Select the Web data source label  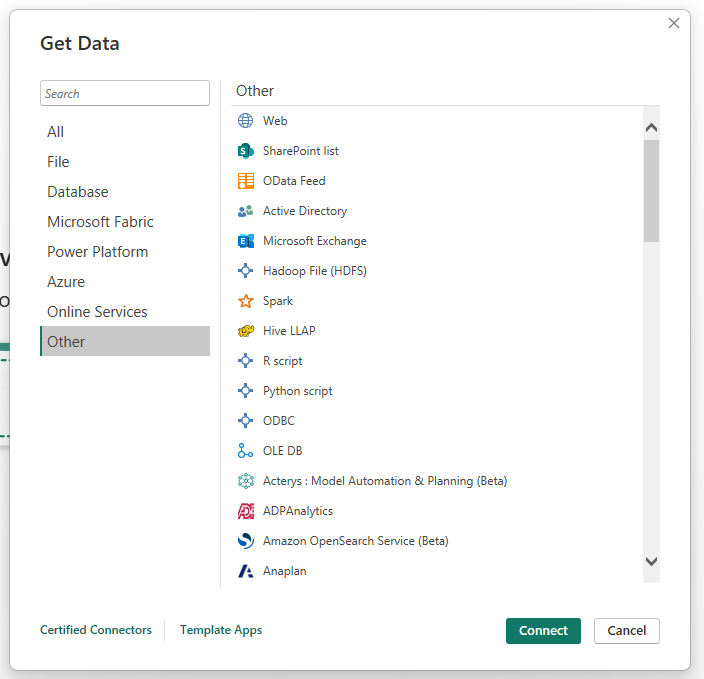pyautogui.click(x=275, y=121)
